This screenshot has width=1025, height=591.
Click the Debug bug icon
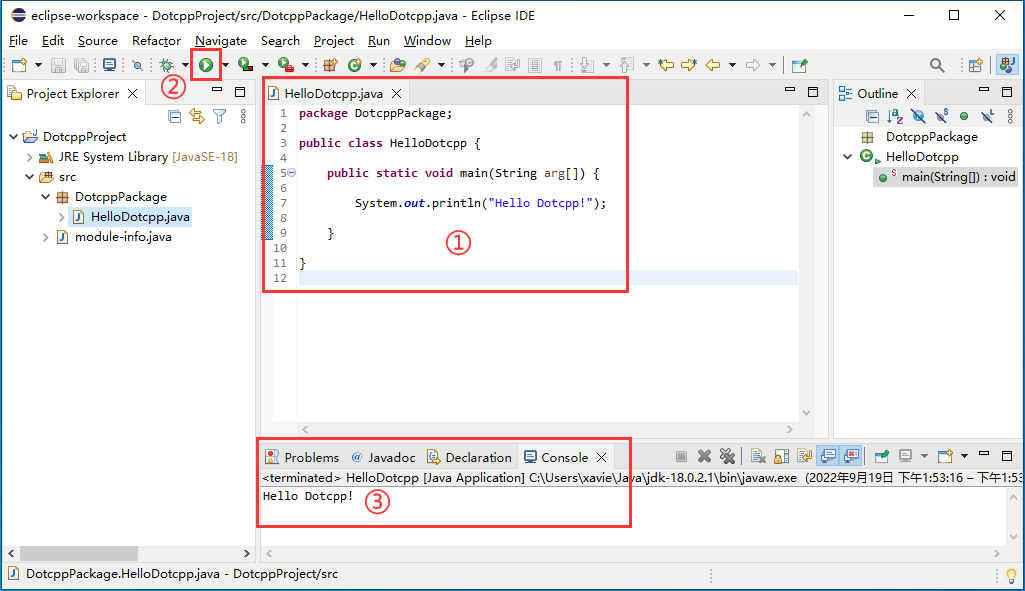click(166, 65)
